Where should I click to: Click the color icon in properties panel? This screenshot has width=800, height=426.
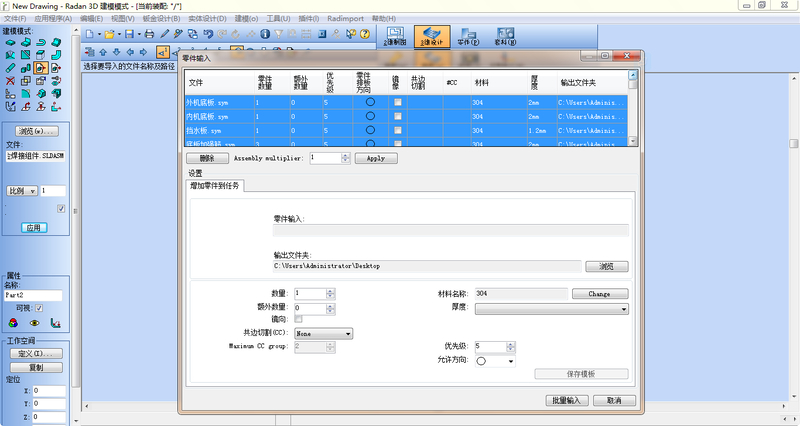(x=13, y=323)
